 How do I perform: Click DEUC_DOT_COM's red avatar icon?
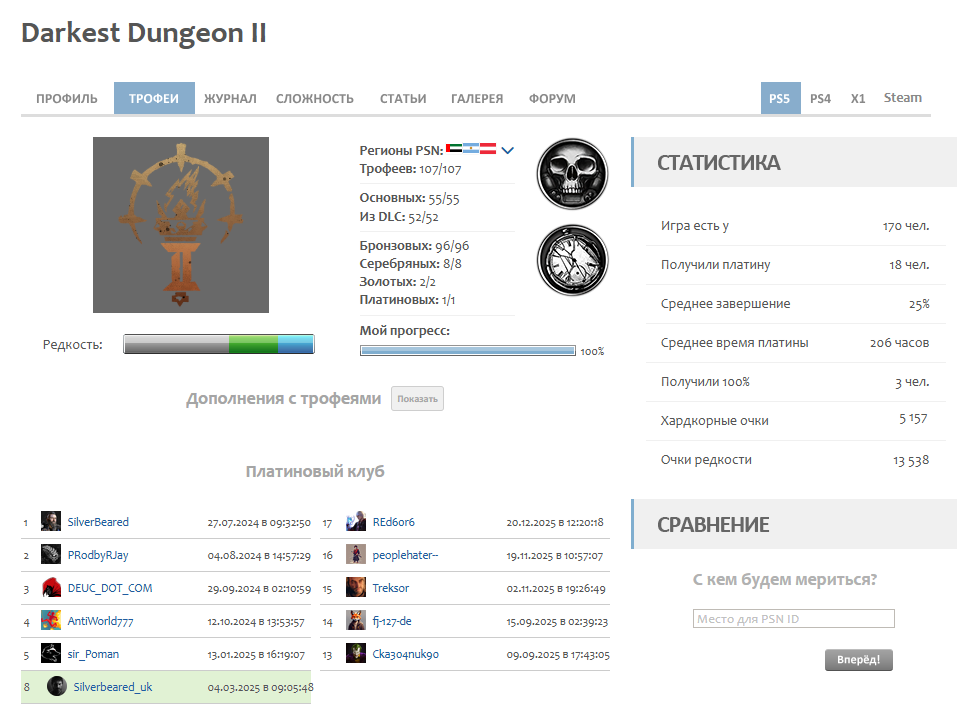click(51, 588)
